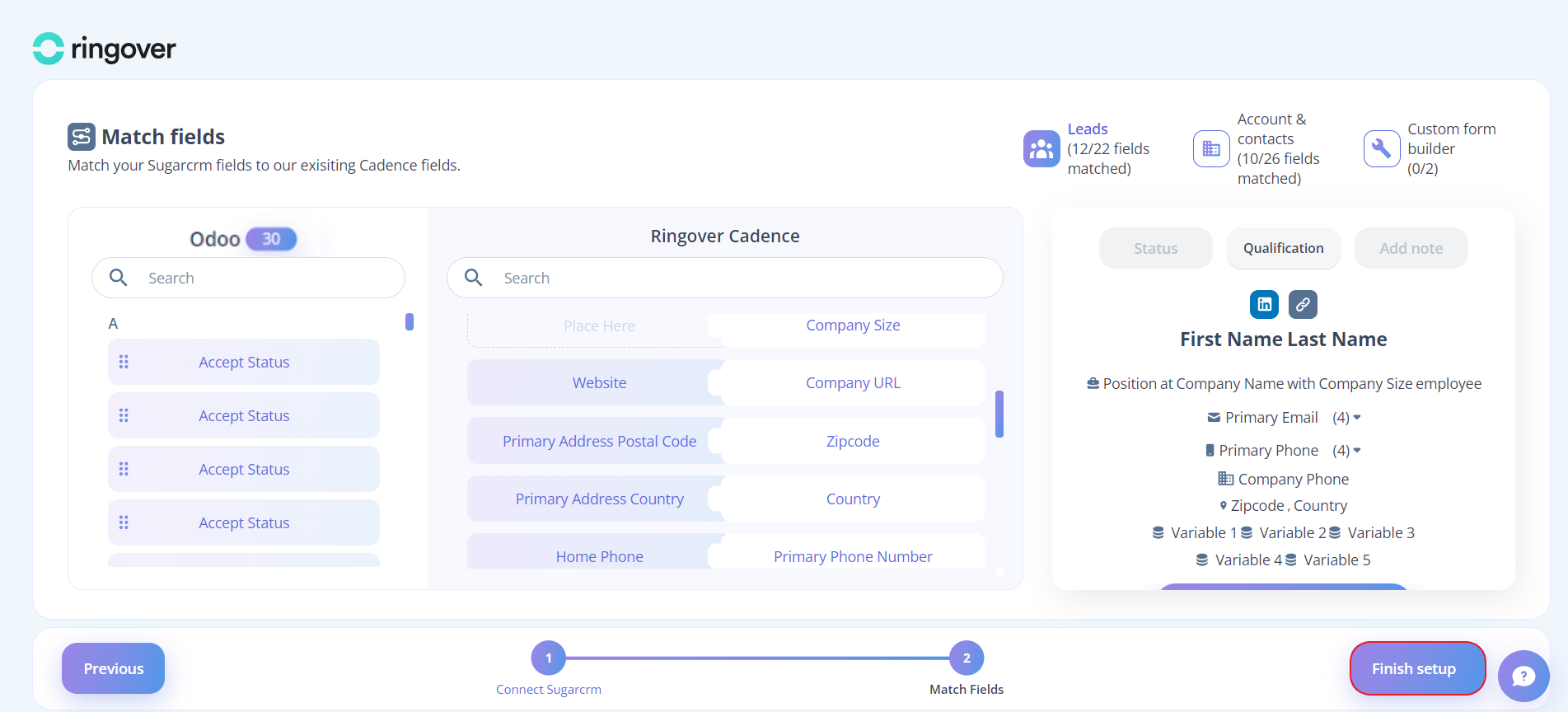
Task: Click in the Odoo search field
Action: point(248,278)
